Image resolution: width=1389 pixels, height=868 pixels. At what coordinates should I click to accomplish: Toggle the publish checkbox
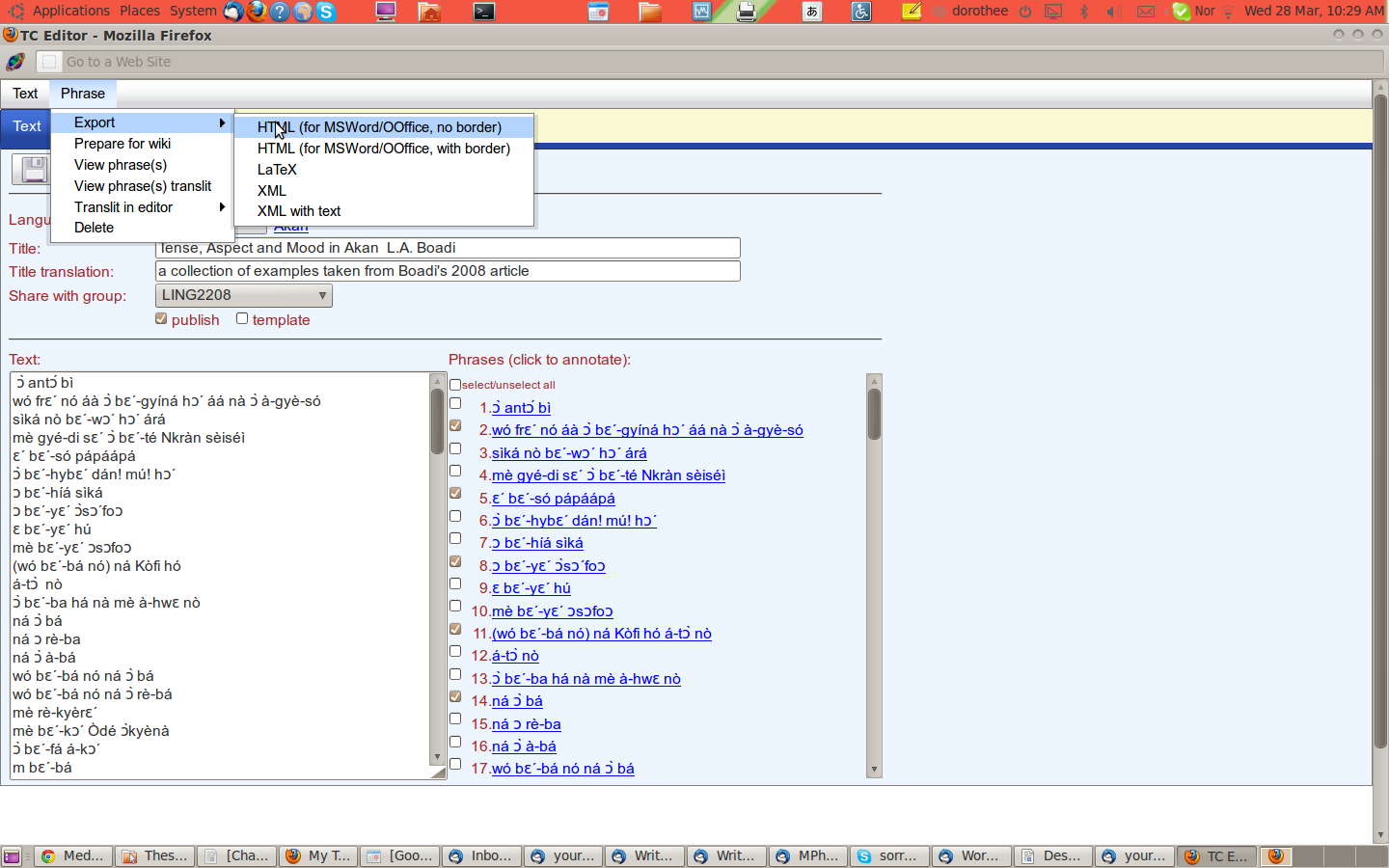point(161,318)
